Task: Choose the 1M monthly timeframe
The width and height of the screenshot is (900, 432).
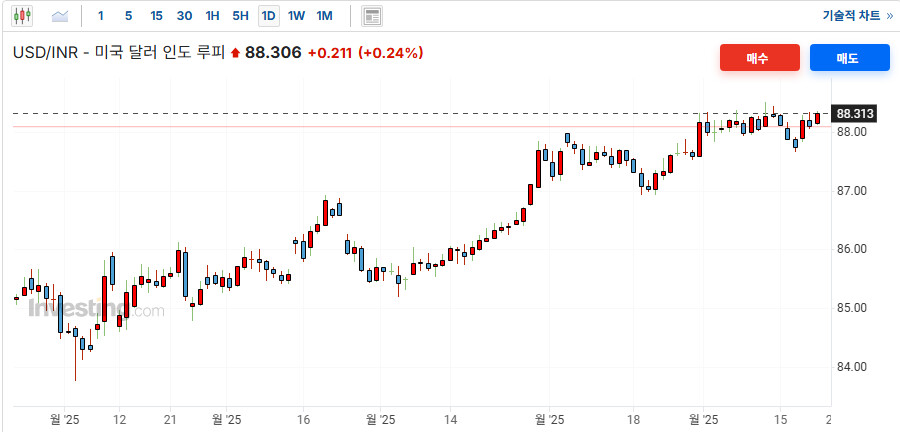Action: (324, 16)
